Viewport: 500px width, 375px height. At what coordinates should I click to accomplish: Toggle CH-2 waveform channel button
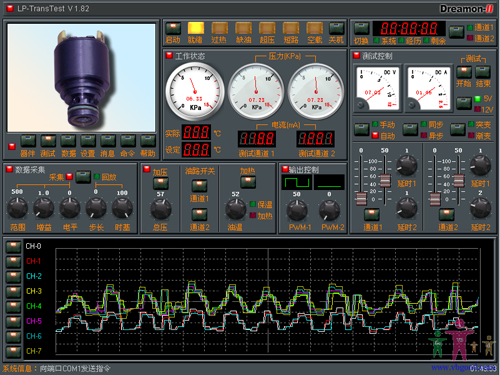pos(13,277)
